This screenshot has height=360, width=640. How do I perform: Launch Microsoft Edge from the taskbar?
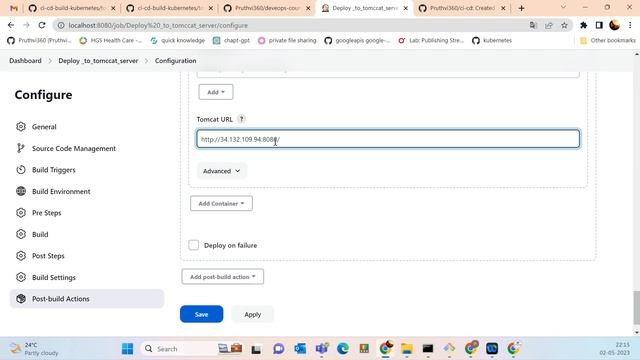[x=343, y=349]
